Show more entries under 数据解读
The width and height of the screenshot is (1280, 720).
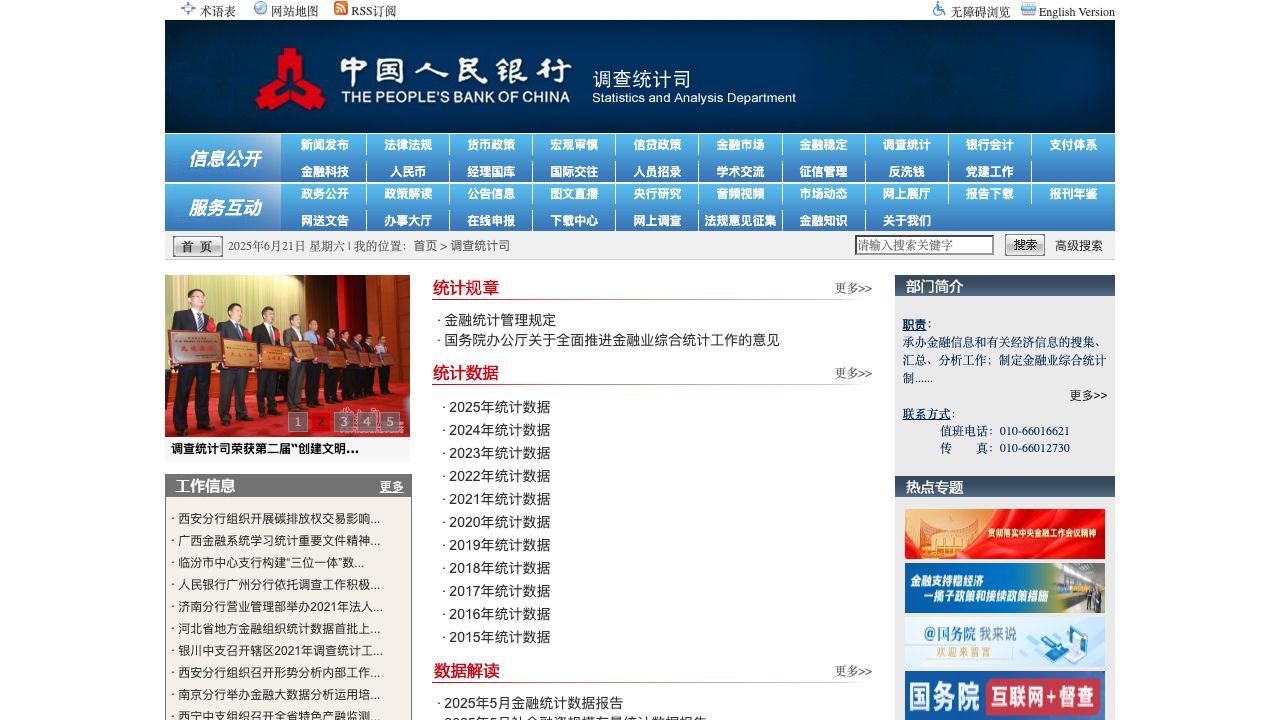click(x=853, y=671)
